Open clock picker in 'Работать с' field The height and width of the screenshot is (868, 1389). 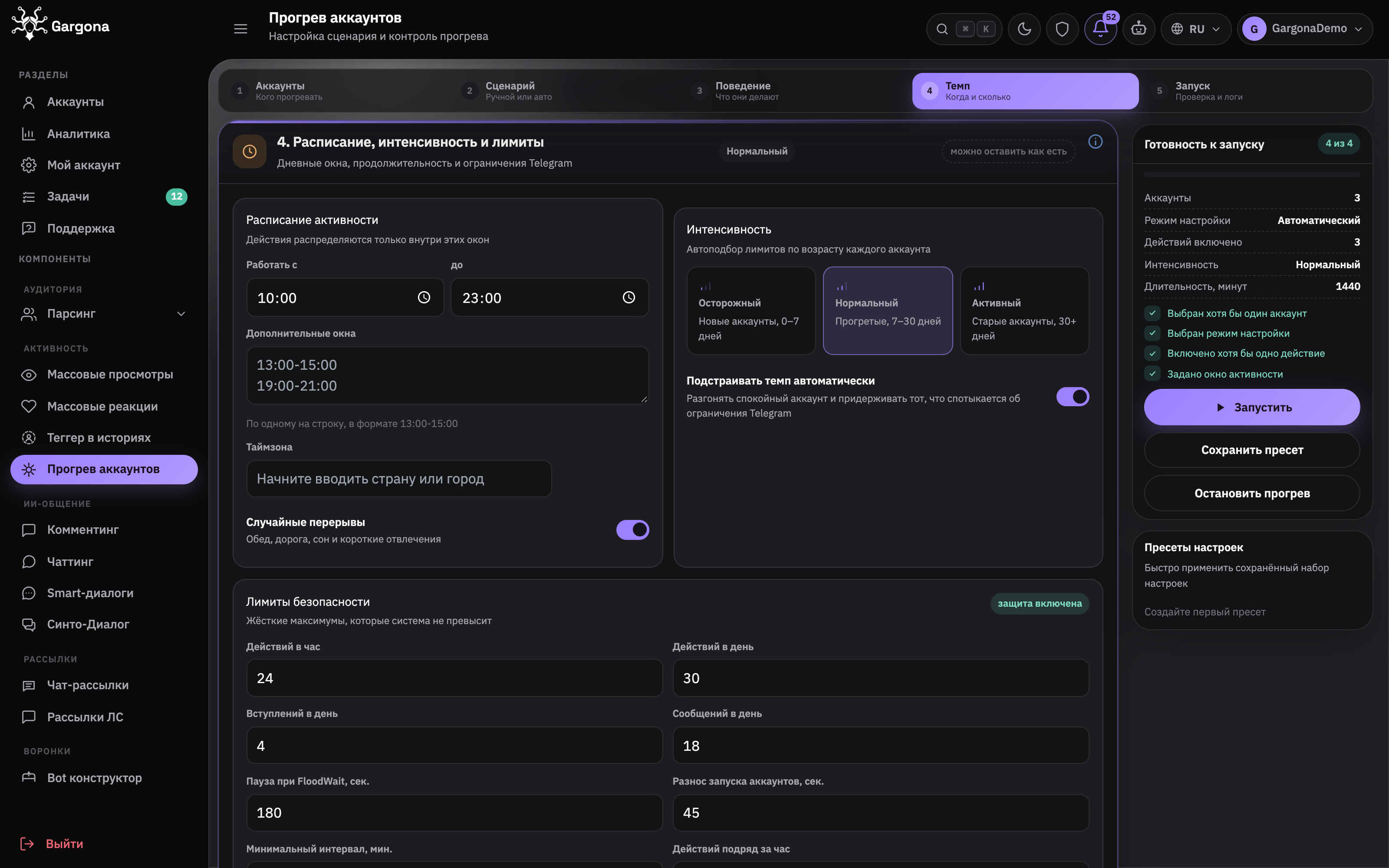click(x=424, y=297)
